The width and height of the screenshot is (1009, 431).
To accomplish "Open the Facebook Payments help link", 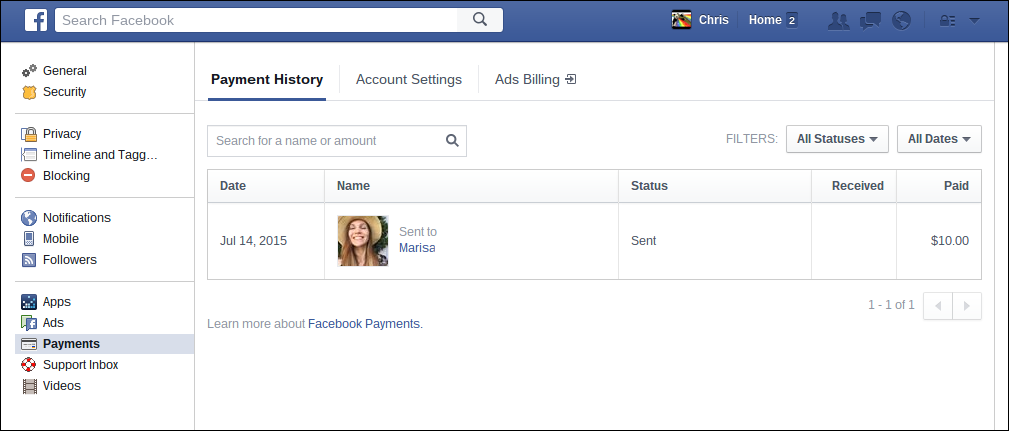I will (364, 324).
